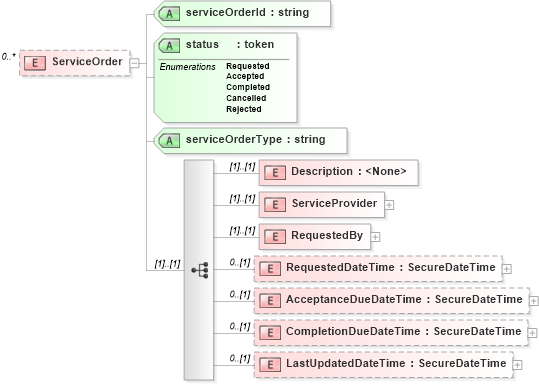Select the sequence compositor icon
The image size is (539, 385).
[x=200, y=270]
